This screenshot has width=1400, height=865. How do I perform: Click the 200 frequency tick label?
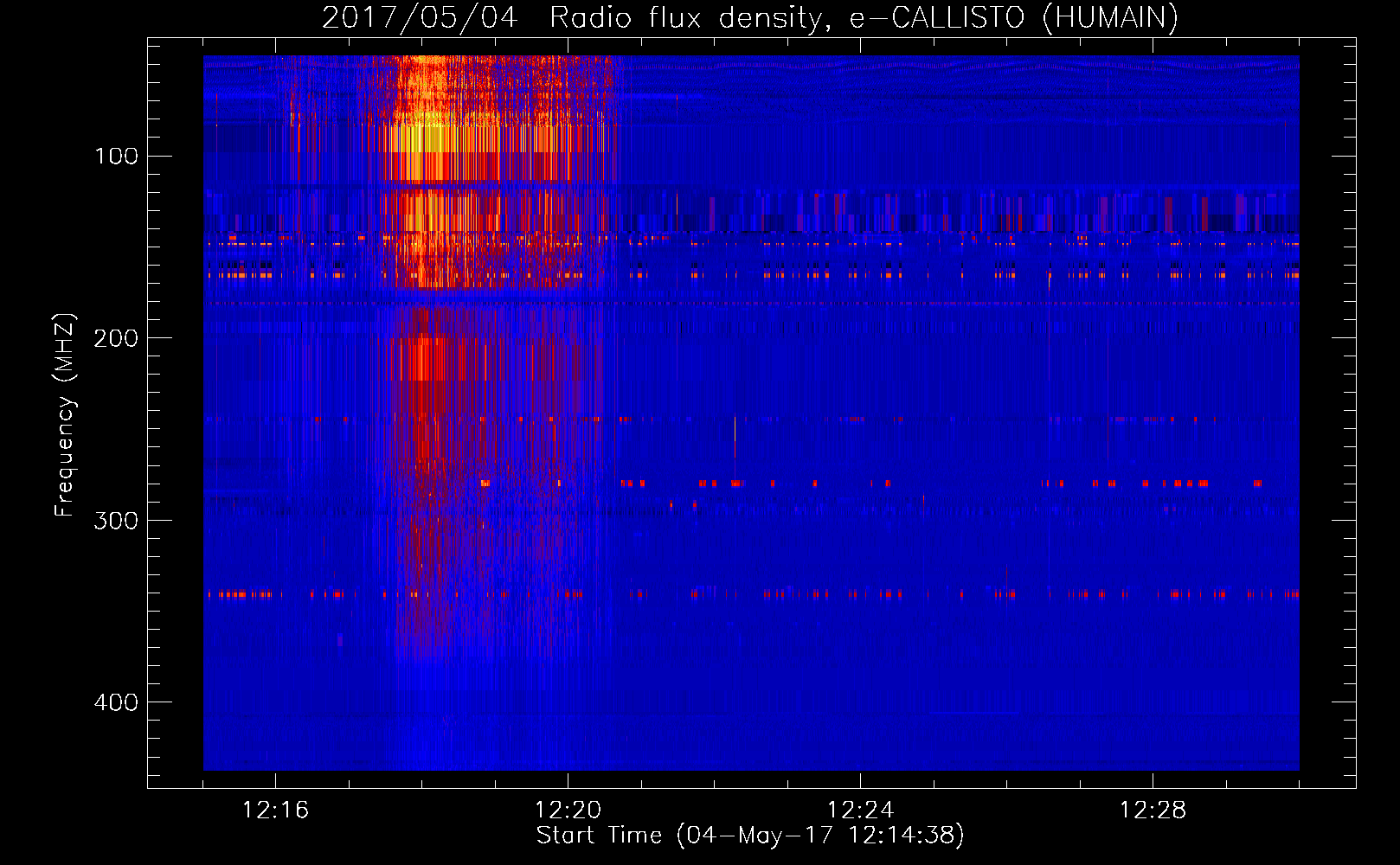coord(117,338)
